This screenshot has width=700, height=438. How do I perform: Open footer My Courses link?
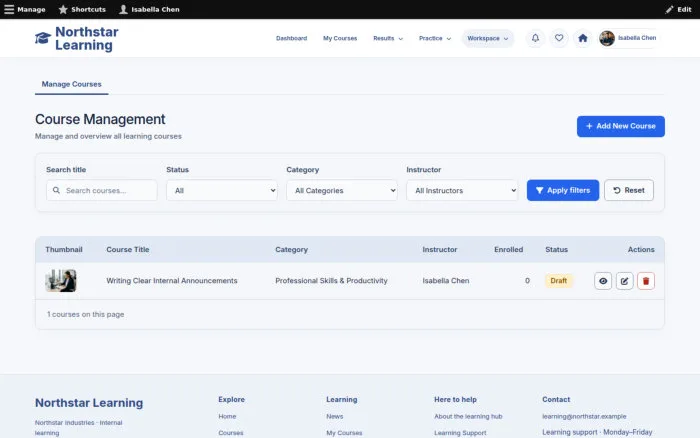coord(344,433)
